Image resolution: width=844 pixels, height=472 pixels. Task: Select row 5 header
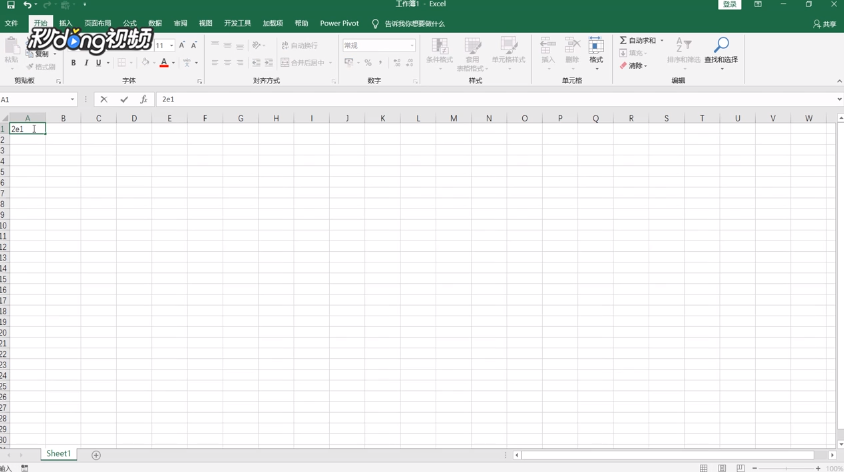[x=3, y=172]
